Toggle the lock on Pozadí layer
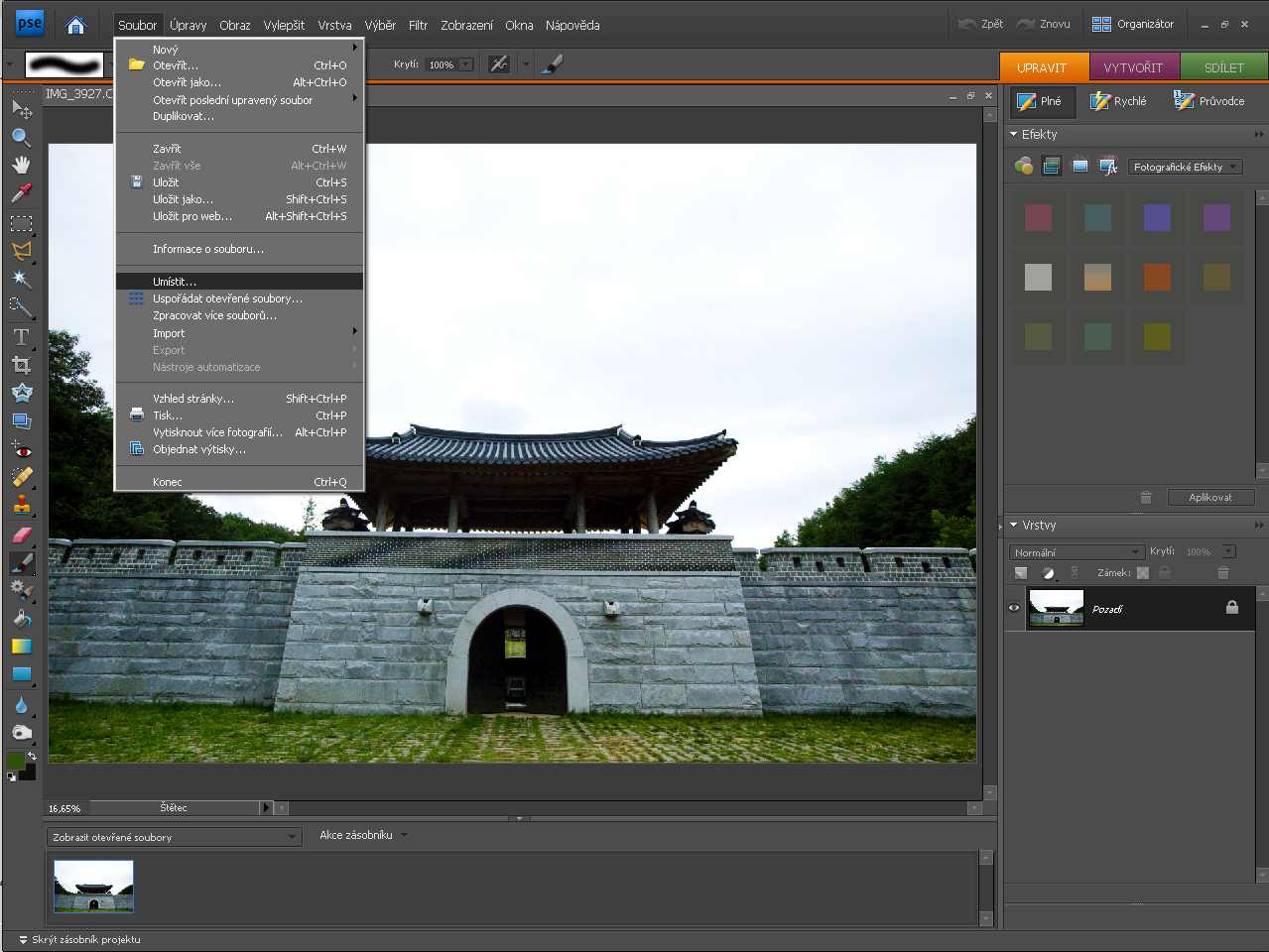 click(x=1231, y=608)
